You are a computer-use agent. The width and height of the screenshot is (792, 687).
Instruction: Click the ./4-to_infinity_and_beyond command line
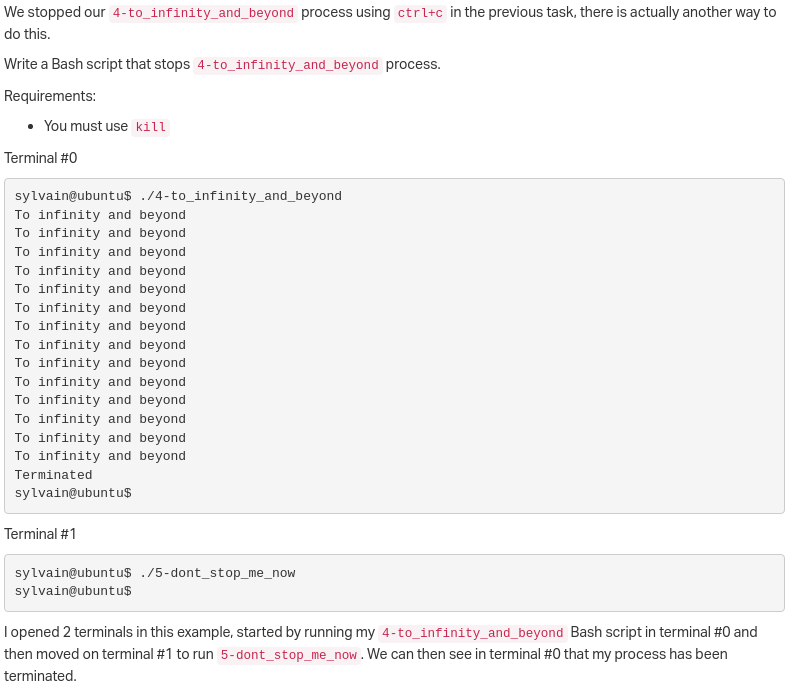click(x=178, y=196)
